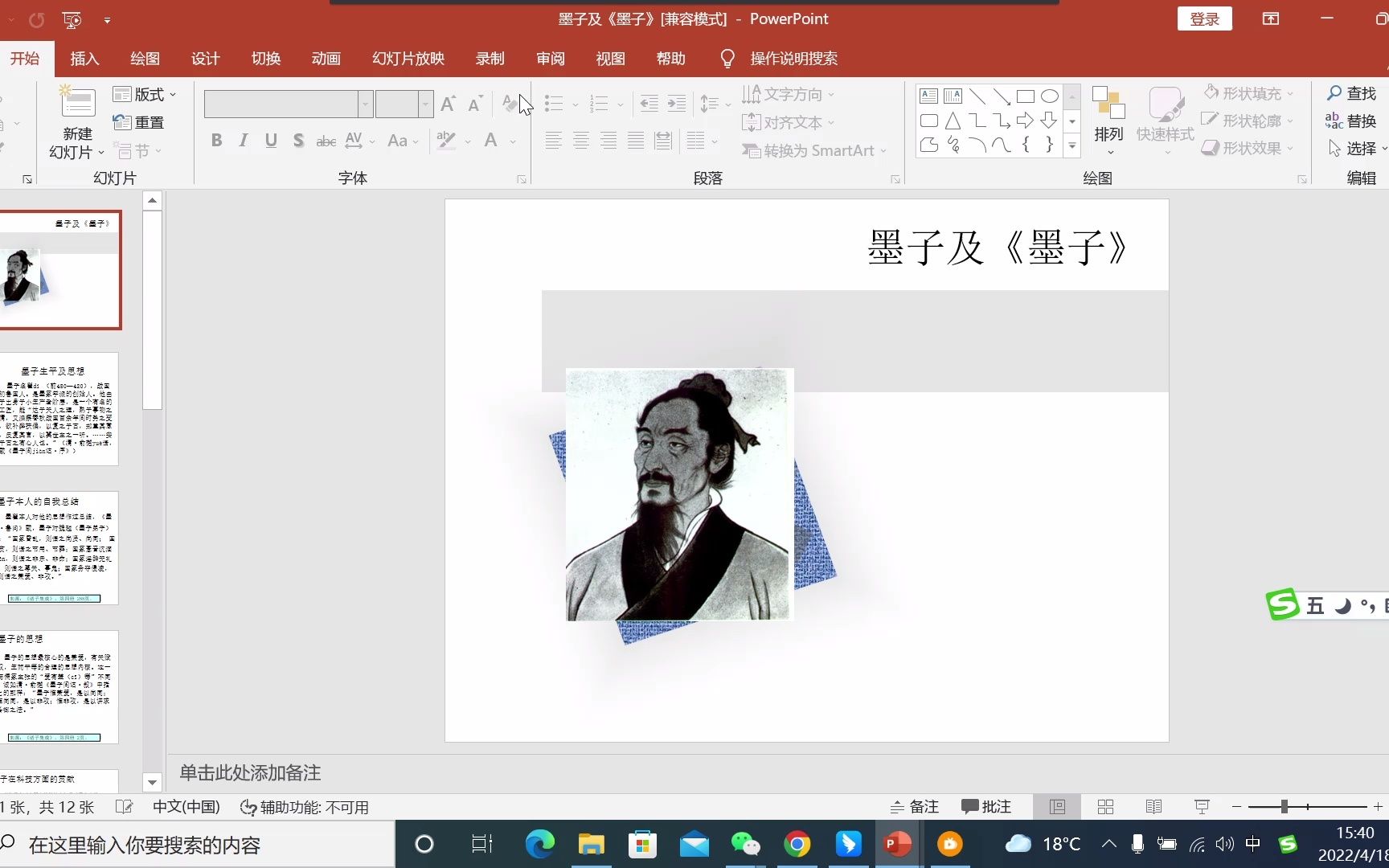Click the Replace button
Image resolution: width=1389 pixels, height=868 pixels.
(x=1351, y=121)
